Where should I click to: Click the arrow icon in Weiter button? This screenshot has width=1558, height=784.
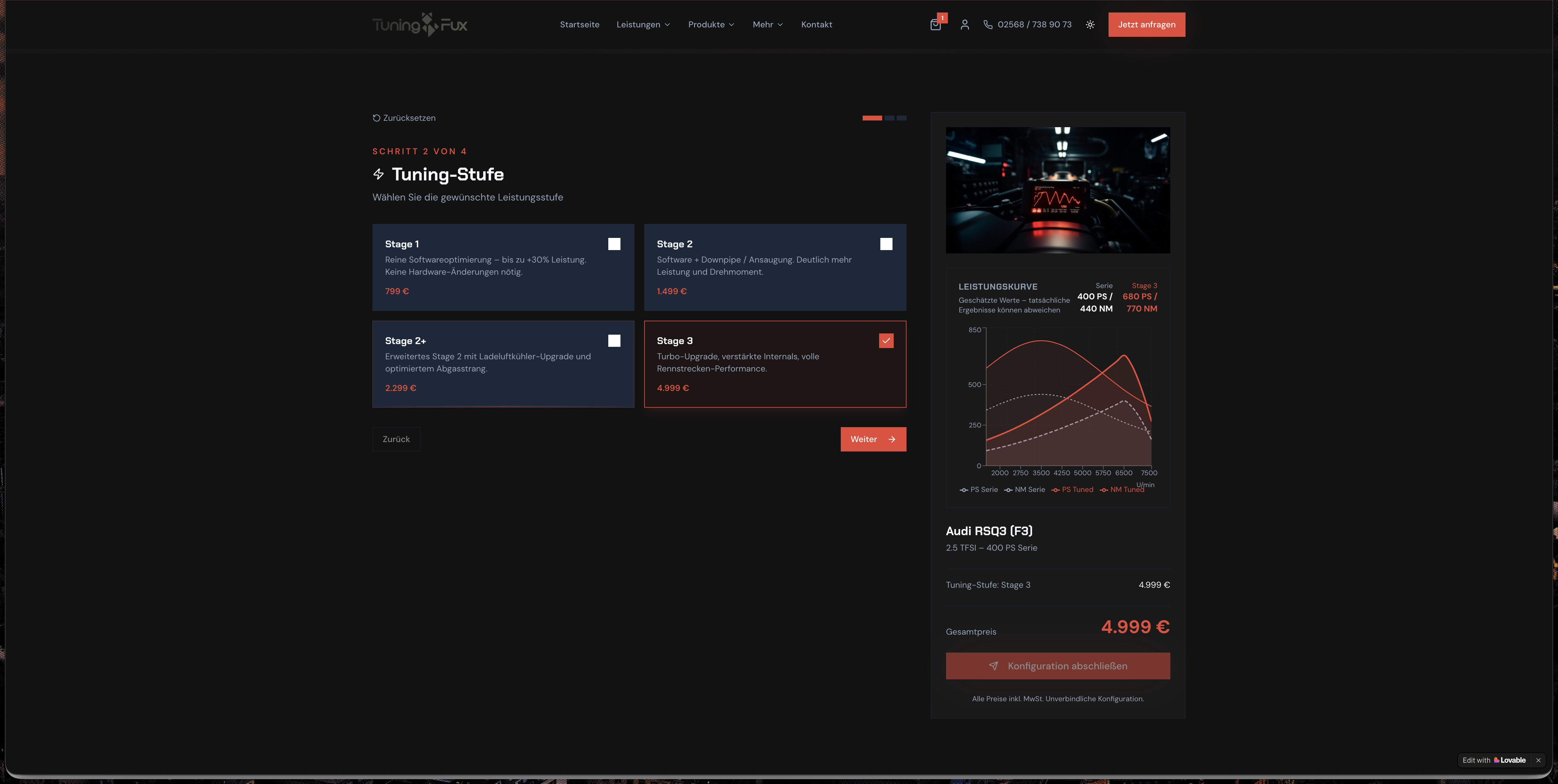[892, 439]
